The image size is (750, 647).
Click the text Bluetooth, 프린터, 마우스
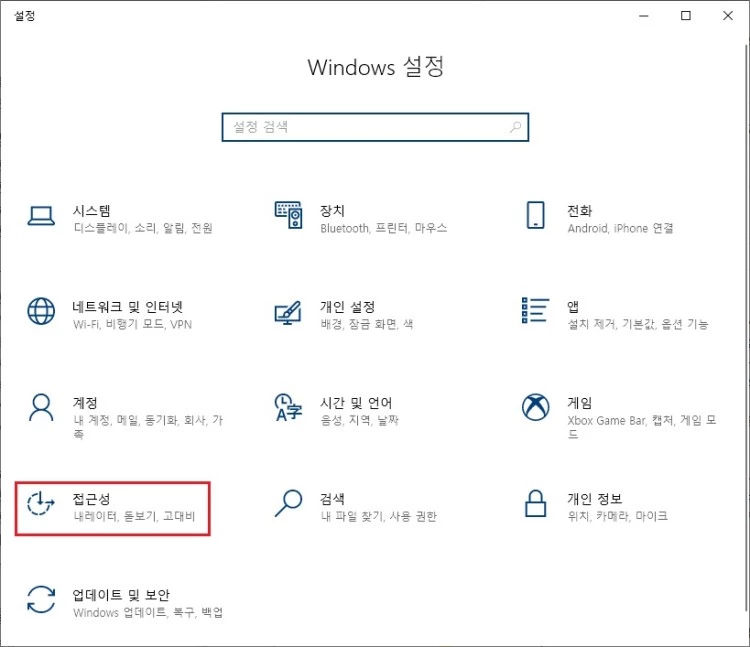click(x=384, y=228)
